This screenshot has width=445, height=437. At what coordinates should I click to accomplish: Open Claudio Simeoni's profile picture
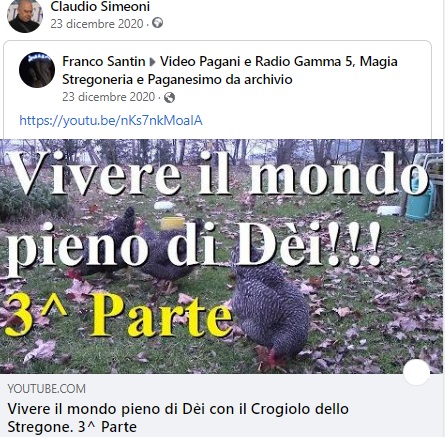[25, 15]
